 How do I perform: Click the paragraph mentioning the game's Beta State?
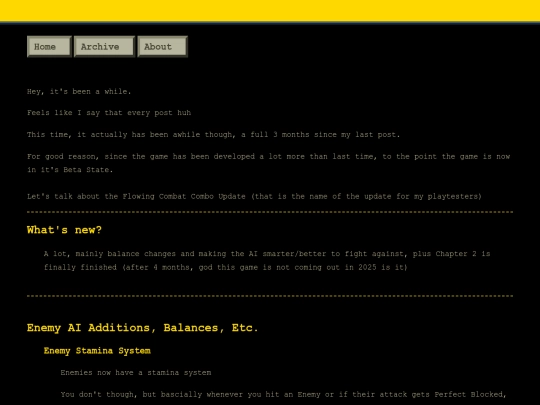pyautogui.click(x=269, y=163)
